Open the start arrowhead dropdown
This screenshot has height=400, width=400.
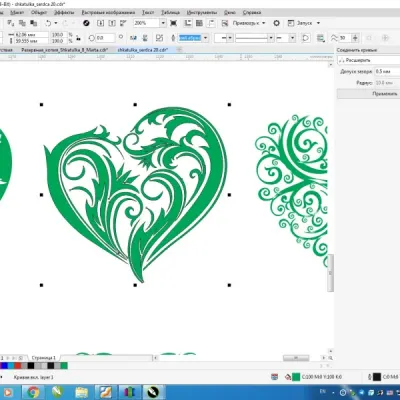(x=230, y=38)
